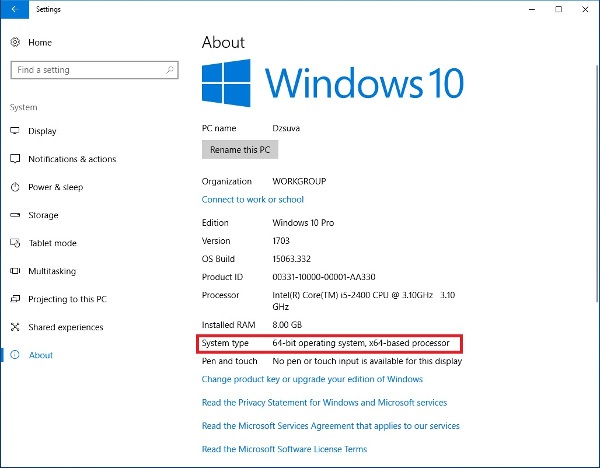The width and height of the screenshot is (600, 468).
Task: Open Projecting to this PC
Action: click(67, 299)
